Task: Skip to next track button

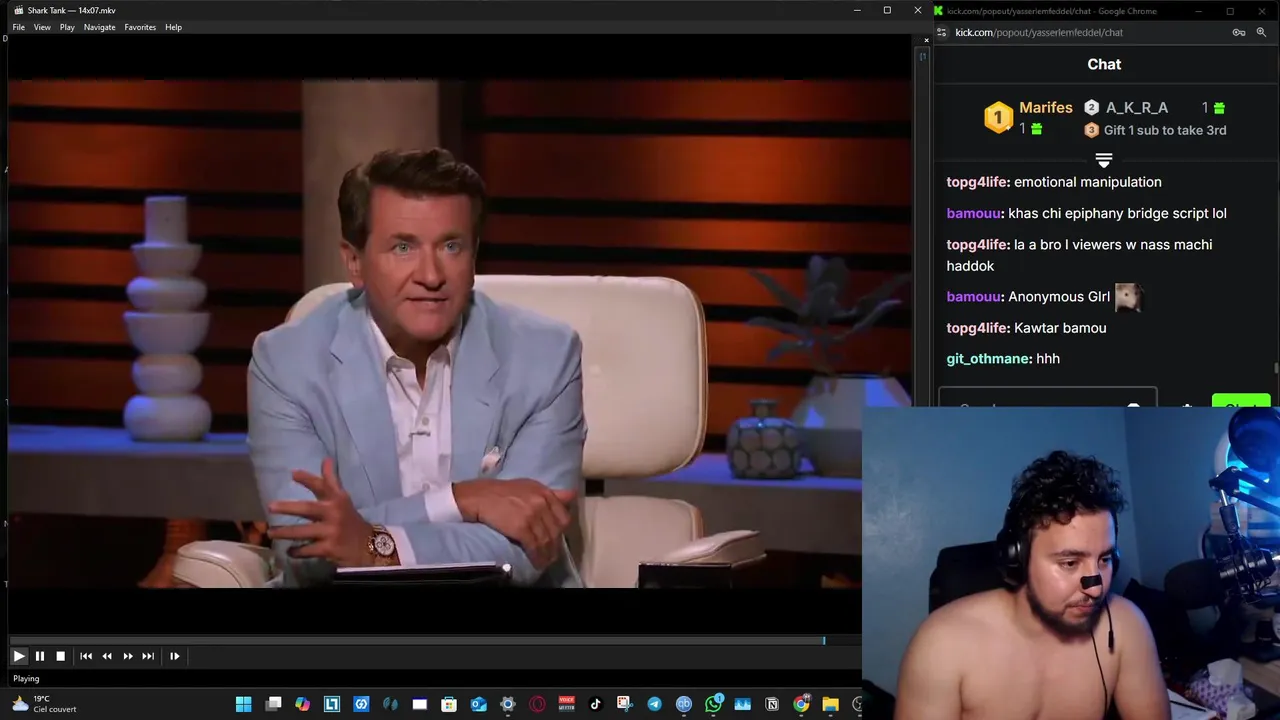Action: pos(148,656)
